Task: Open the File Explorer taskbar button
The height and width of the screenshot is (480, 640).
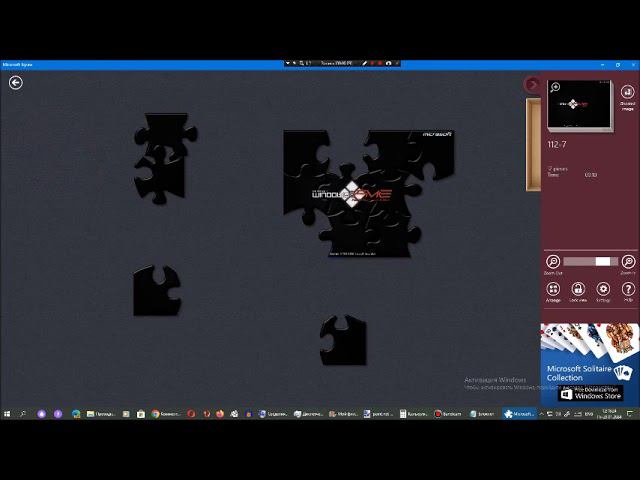Action: pos(101,414)
